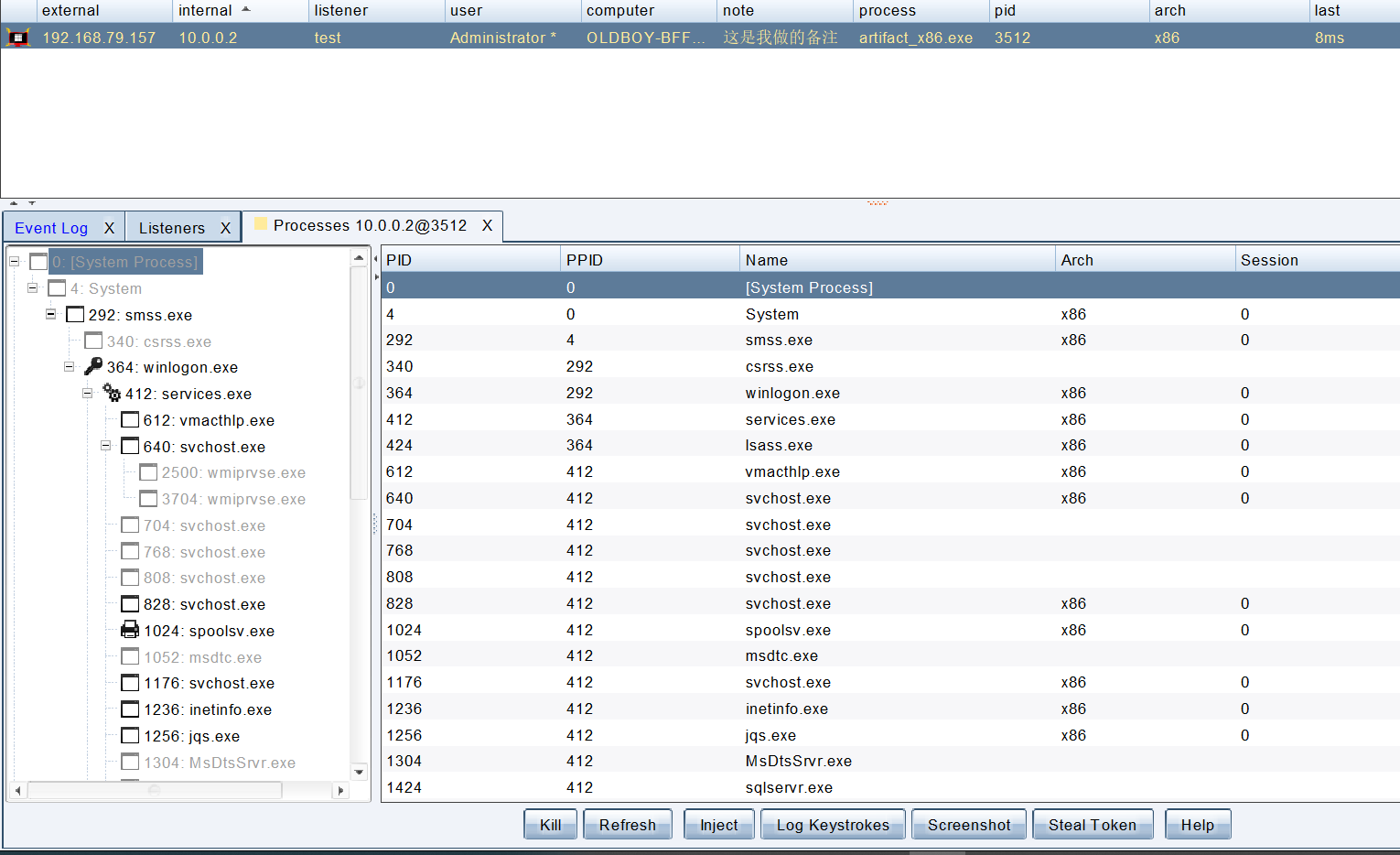Collapse the 0: [System Process] tree node
The height and width of the screenshot is (855, 1400).
[x=15, y=262]
